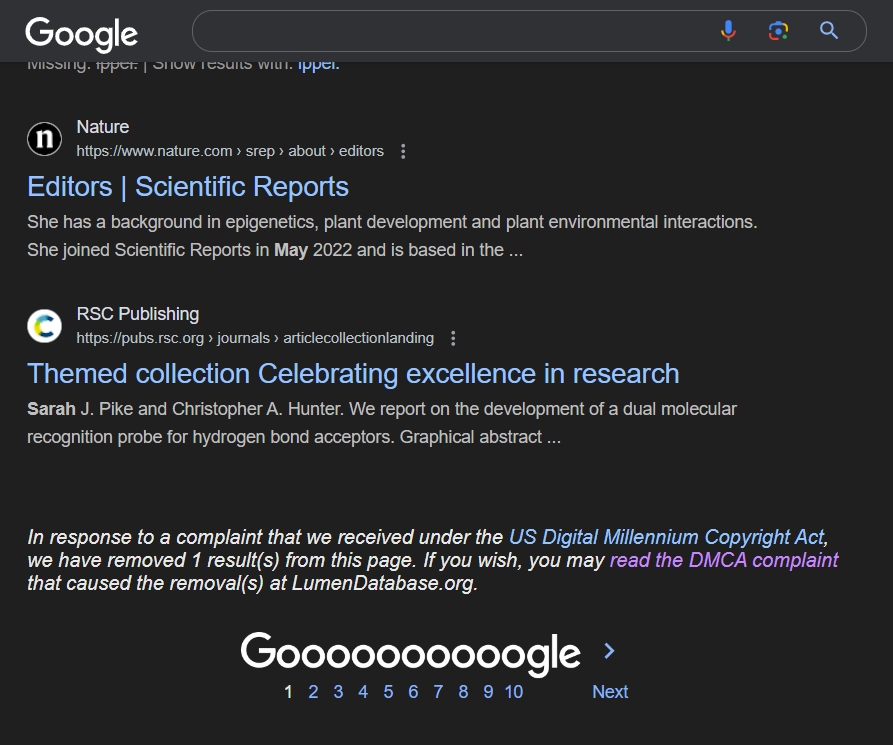Image resolution: width=893 pixels, height=745 pixels.
Task: Click the Nature site favicon
Action: pyautogui.click(x=44, y=139)
